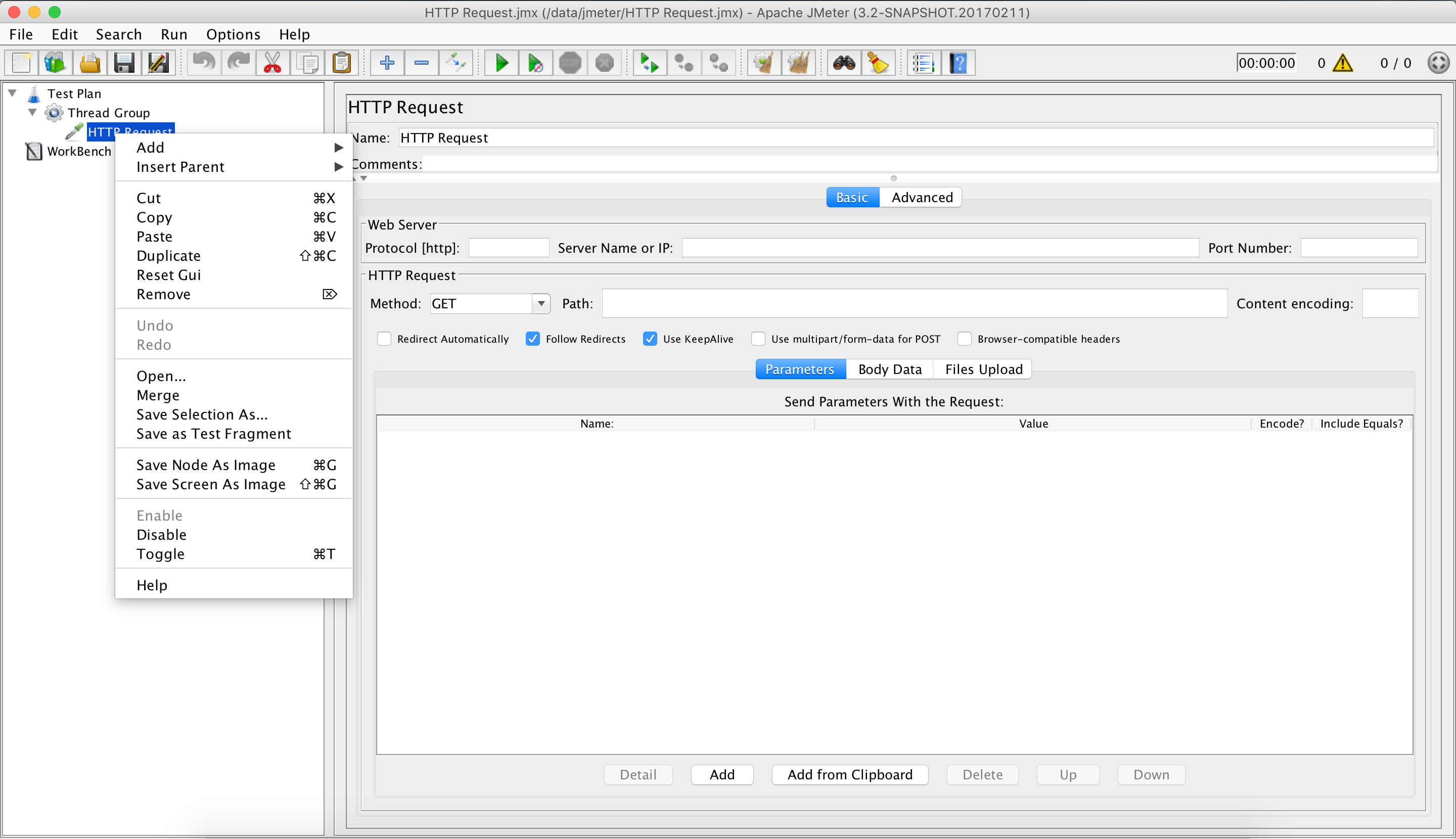The image size is (1456, 839).
Task: Collapse the Thread Group tree node
Action: coord(32,112)
